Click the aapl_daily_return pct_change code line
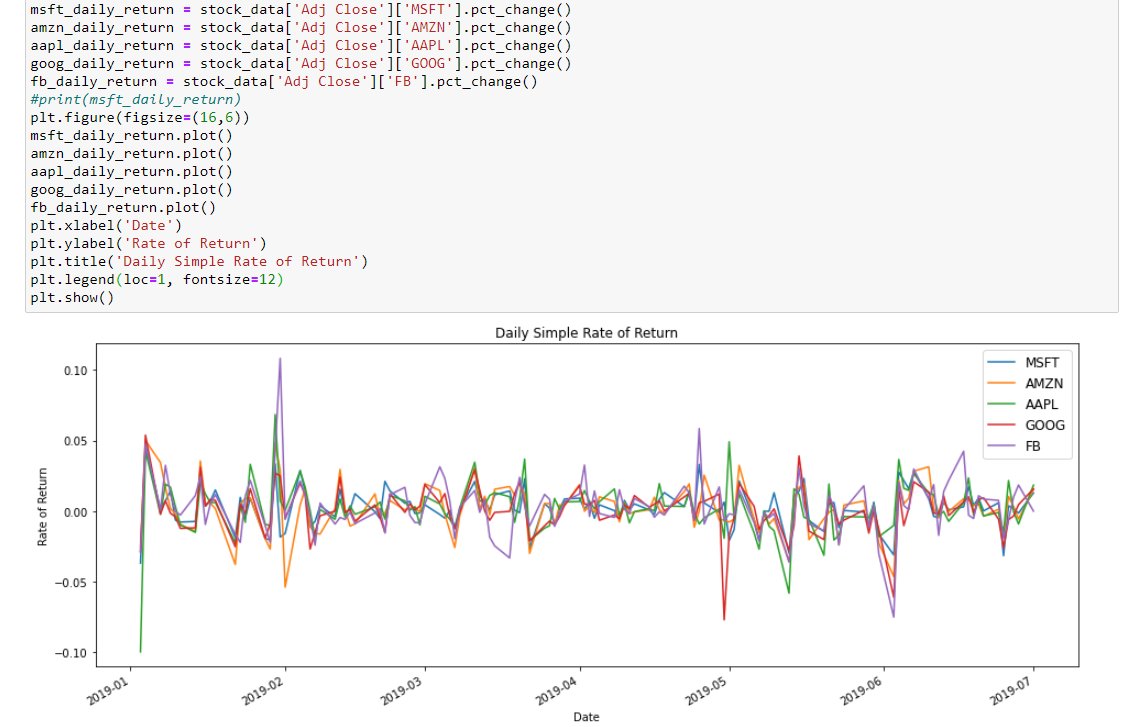Screen dimensions: 1136x727 pyautogui.click(x=301, y=46)
